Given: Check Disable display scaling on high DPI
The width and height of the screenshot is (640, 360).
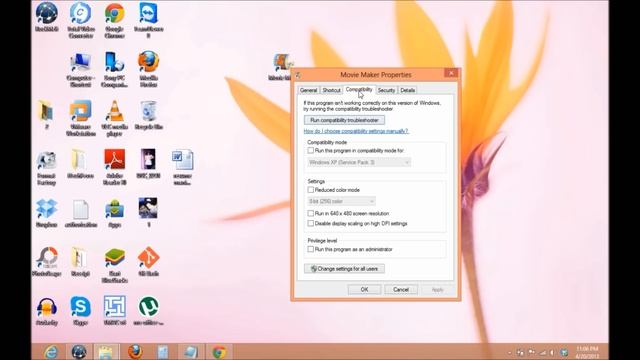Looking at the screenshot, I should click(311, 223).
